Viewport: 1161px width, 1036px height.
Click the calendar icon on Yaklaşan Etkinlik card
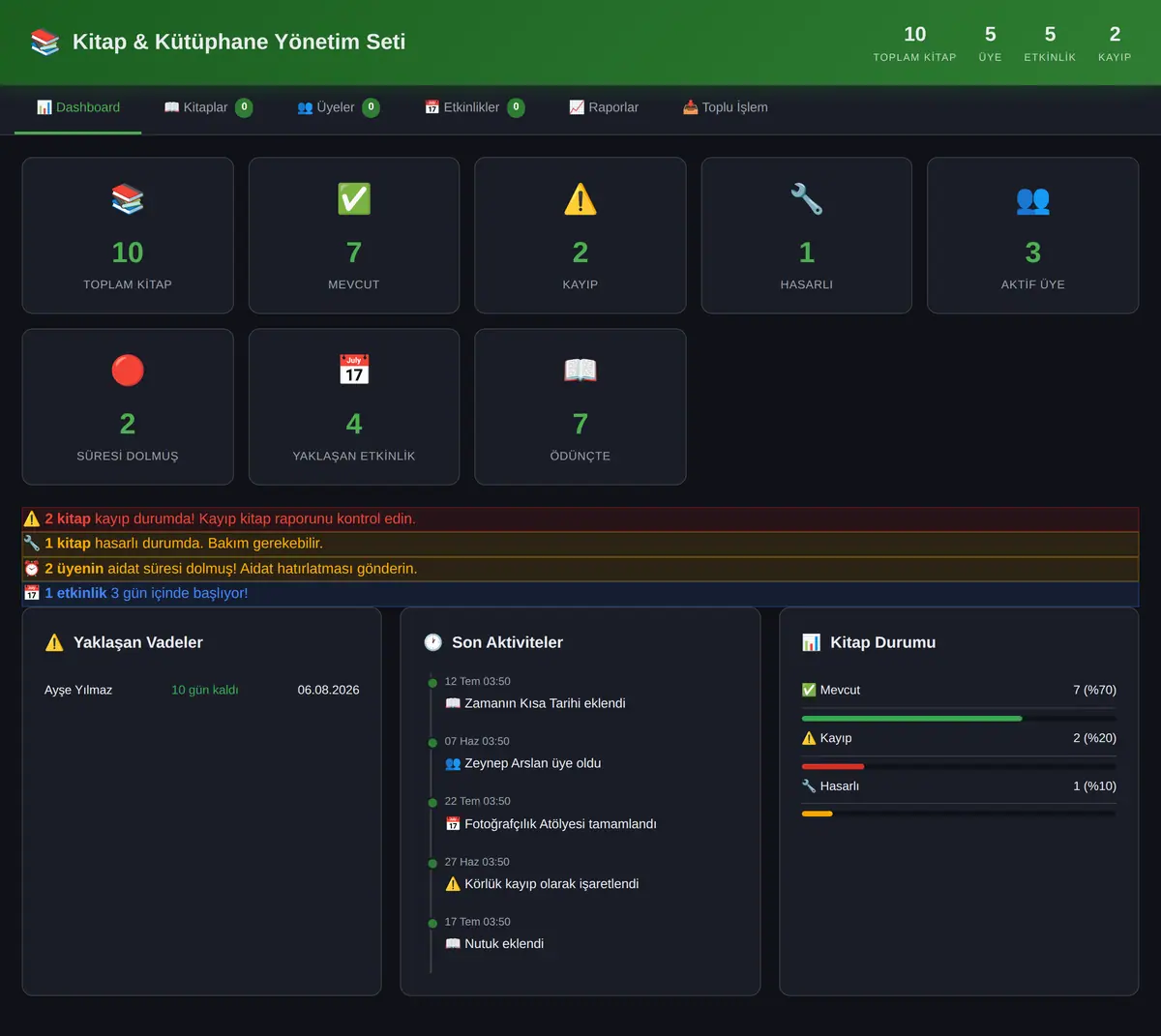(x=354, y=370)
